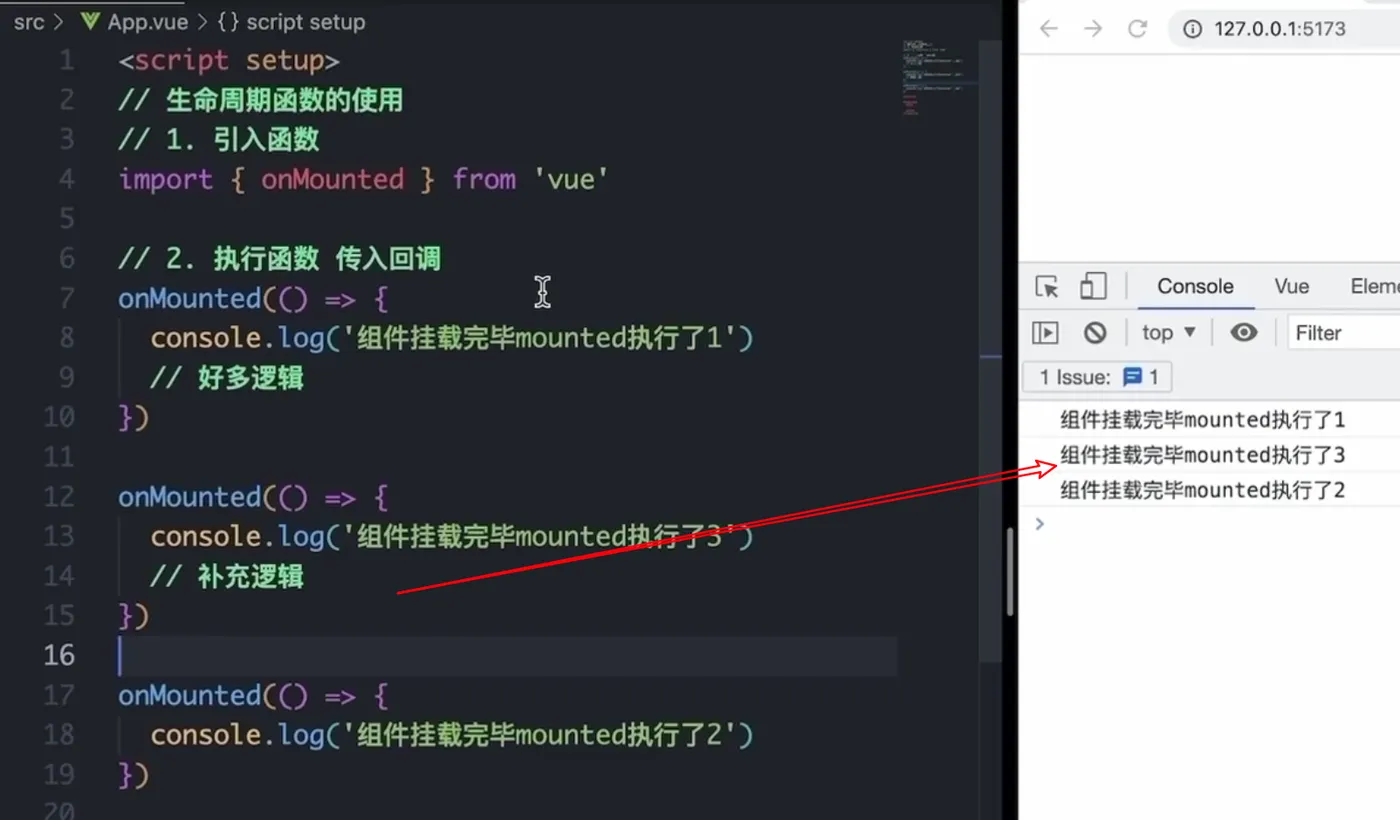
Task: Create a live expression with the eye icon
Action: [1242, 332]
